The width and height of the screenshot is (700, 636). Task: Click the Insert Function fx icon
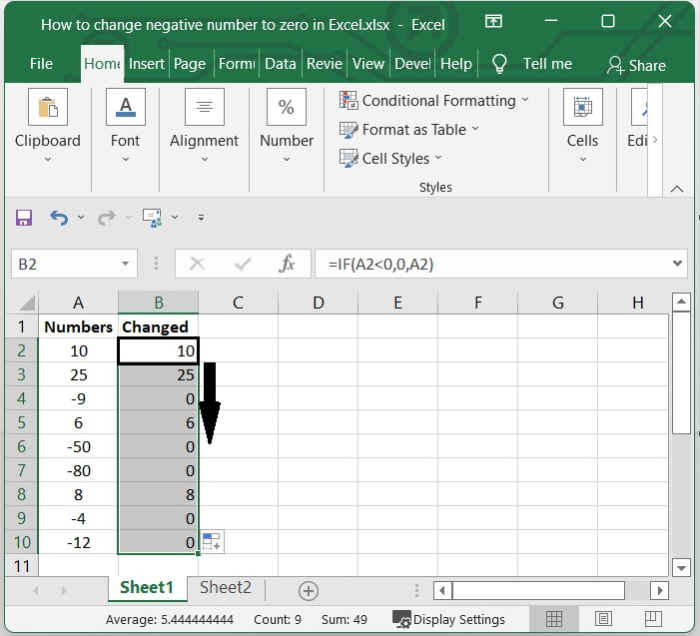tap(287, 264)
